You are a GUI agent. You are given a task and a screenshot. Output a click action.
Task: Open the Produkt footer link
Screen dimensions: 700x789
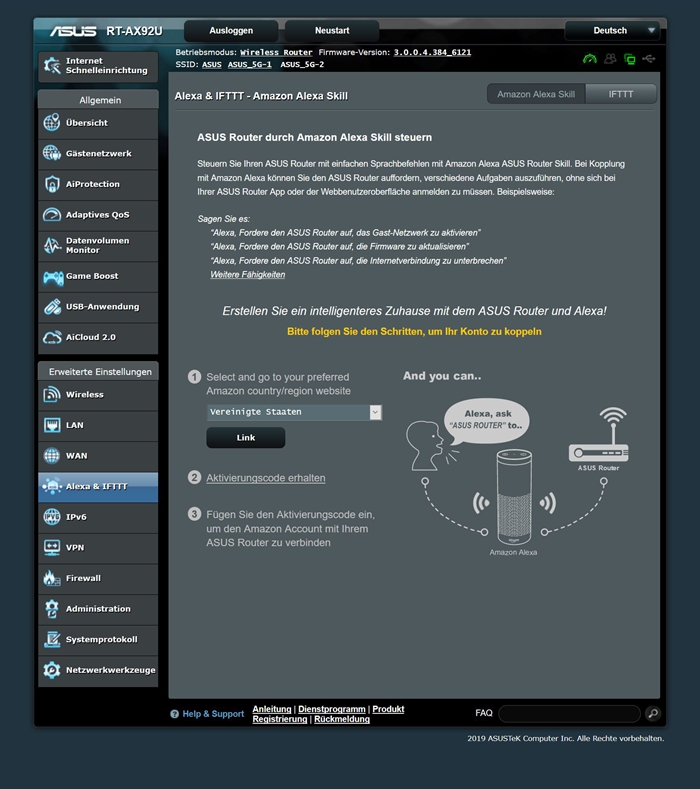point(388,709)
